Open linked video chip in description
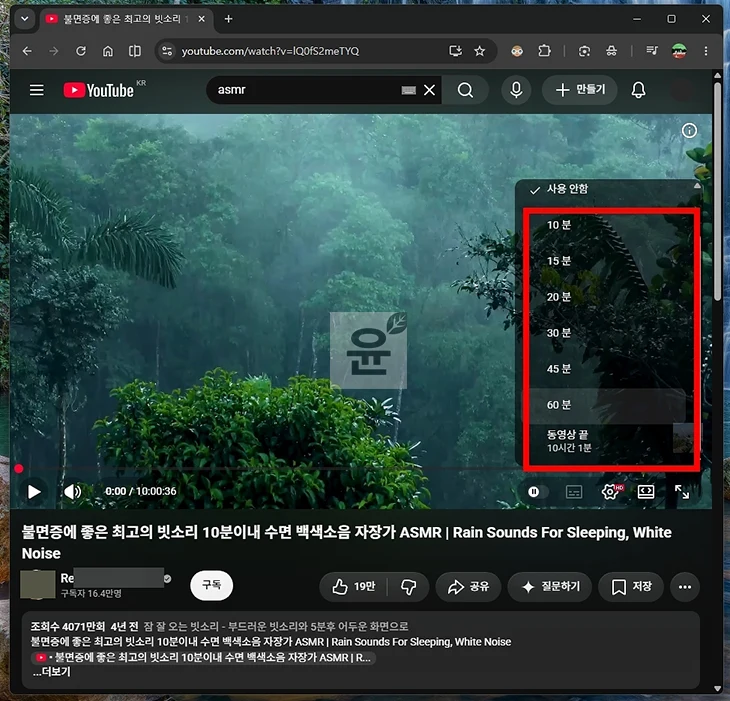 (203, 658)
